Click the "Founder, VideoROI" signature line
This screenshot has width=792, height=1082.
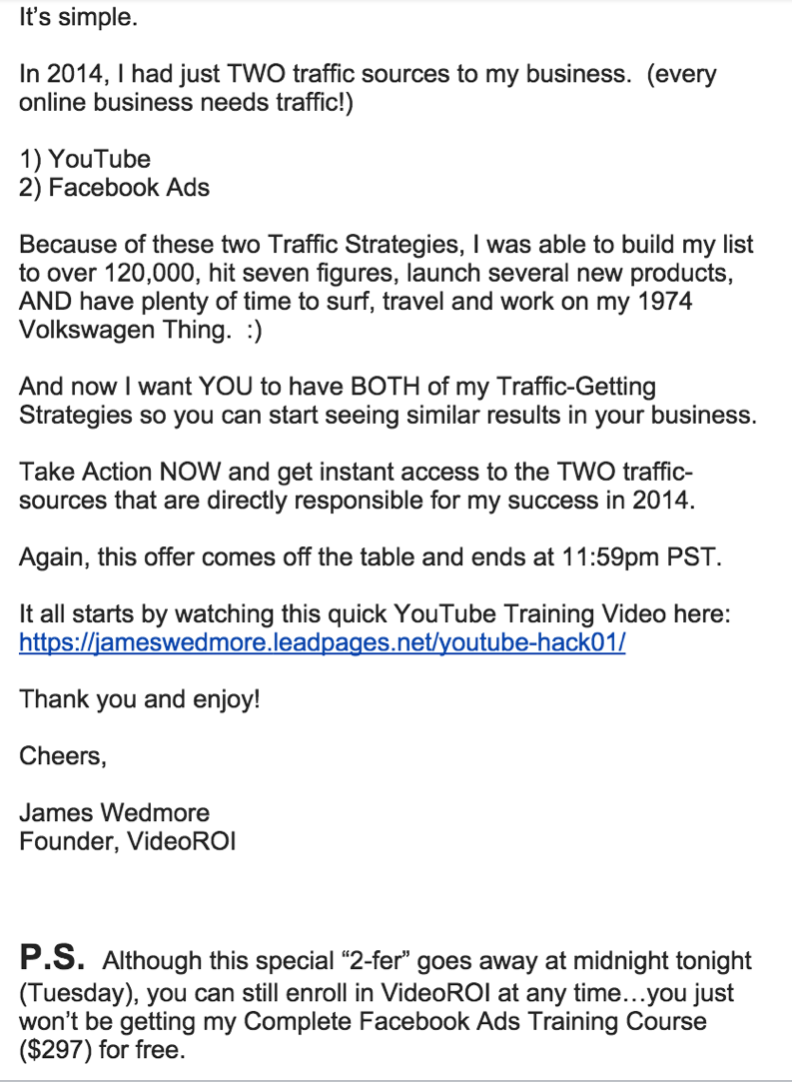[127, 841]
